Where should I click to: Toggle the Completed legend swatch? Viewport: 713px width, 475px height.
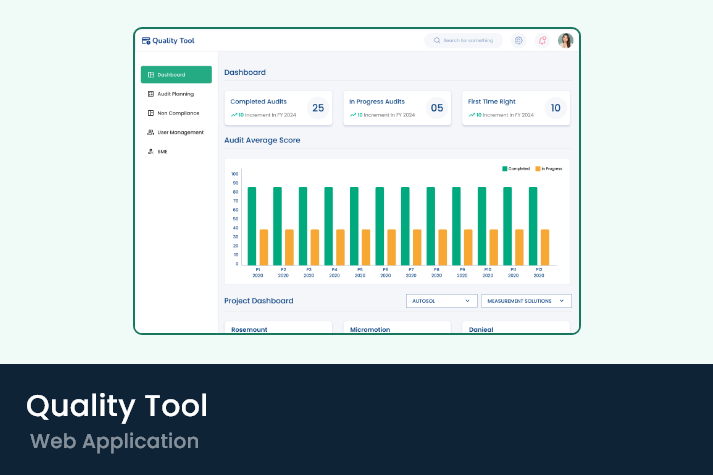(x=505, y=169)
